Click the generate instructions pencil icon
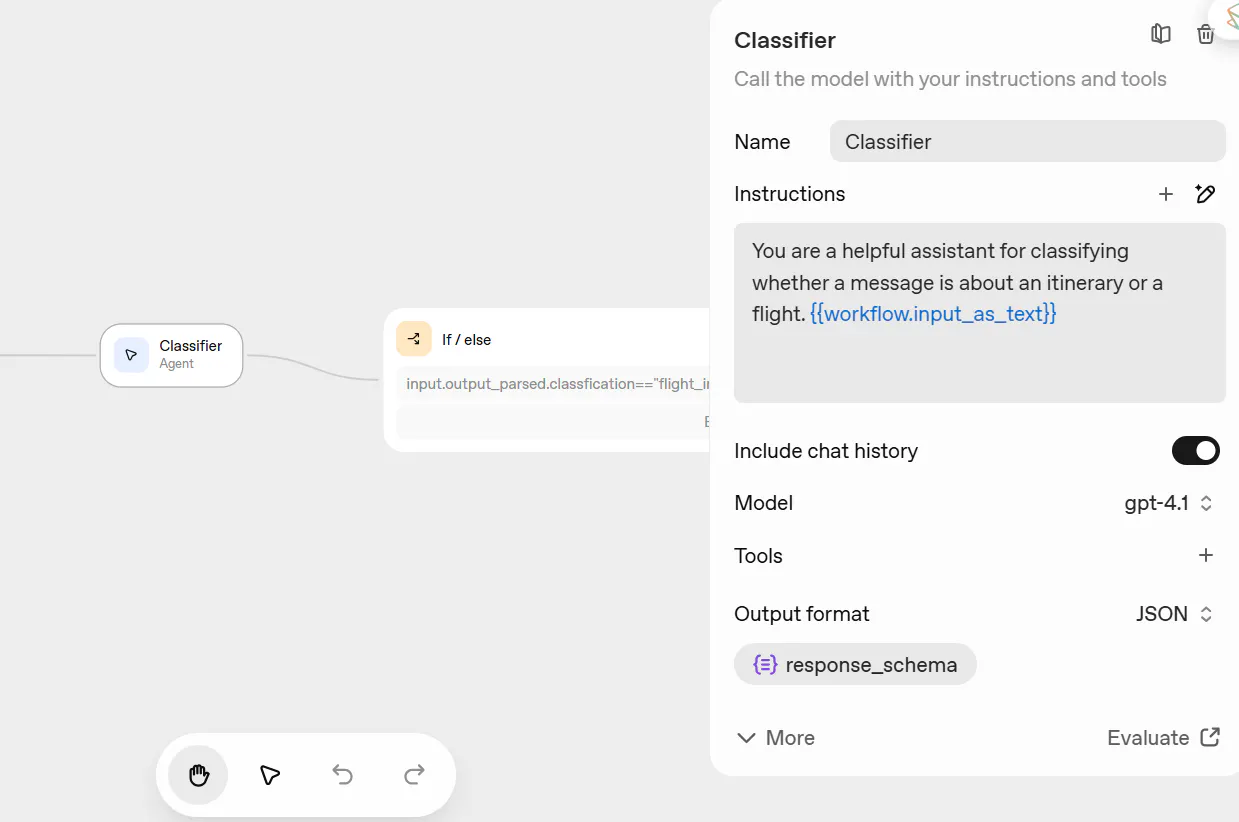 (1206, 194)
